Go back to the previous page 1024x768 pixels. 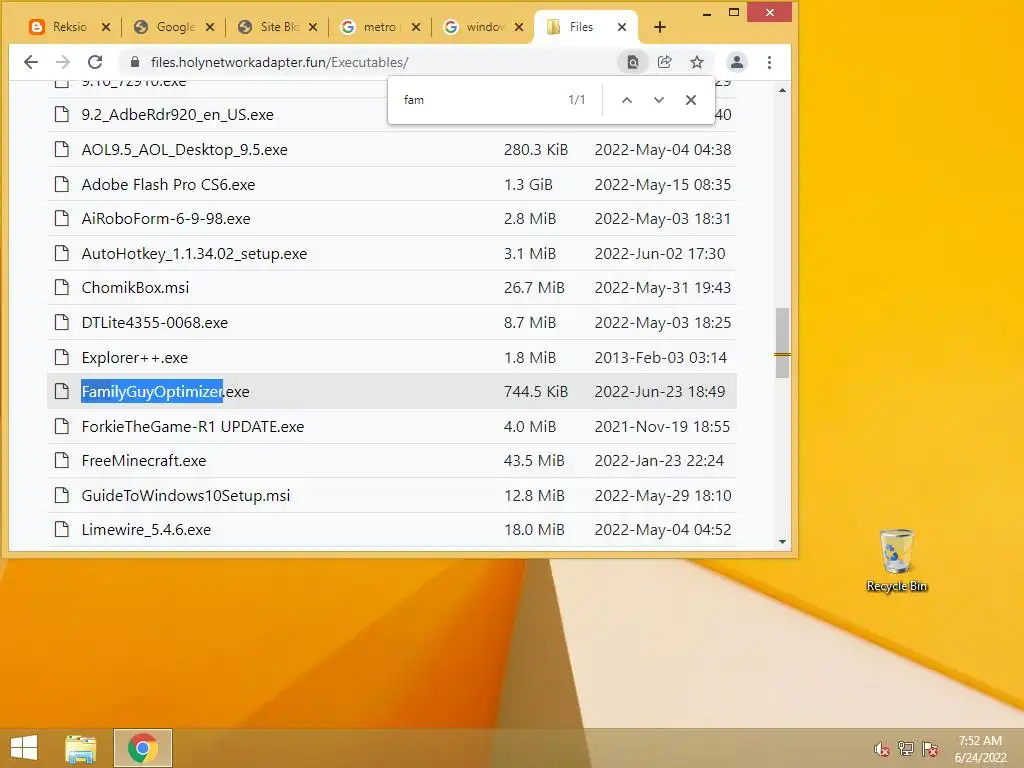(x=31, y=62)
